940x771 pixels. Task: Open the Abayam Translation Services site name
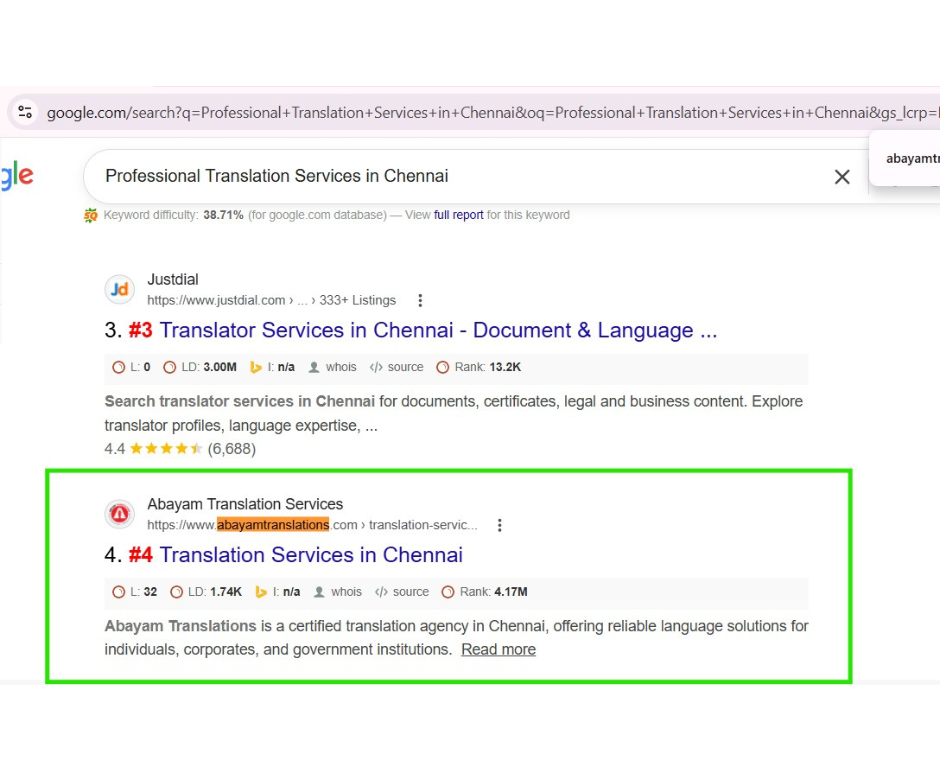[x=245, y=504]
